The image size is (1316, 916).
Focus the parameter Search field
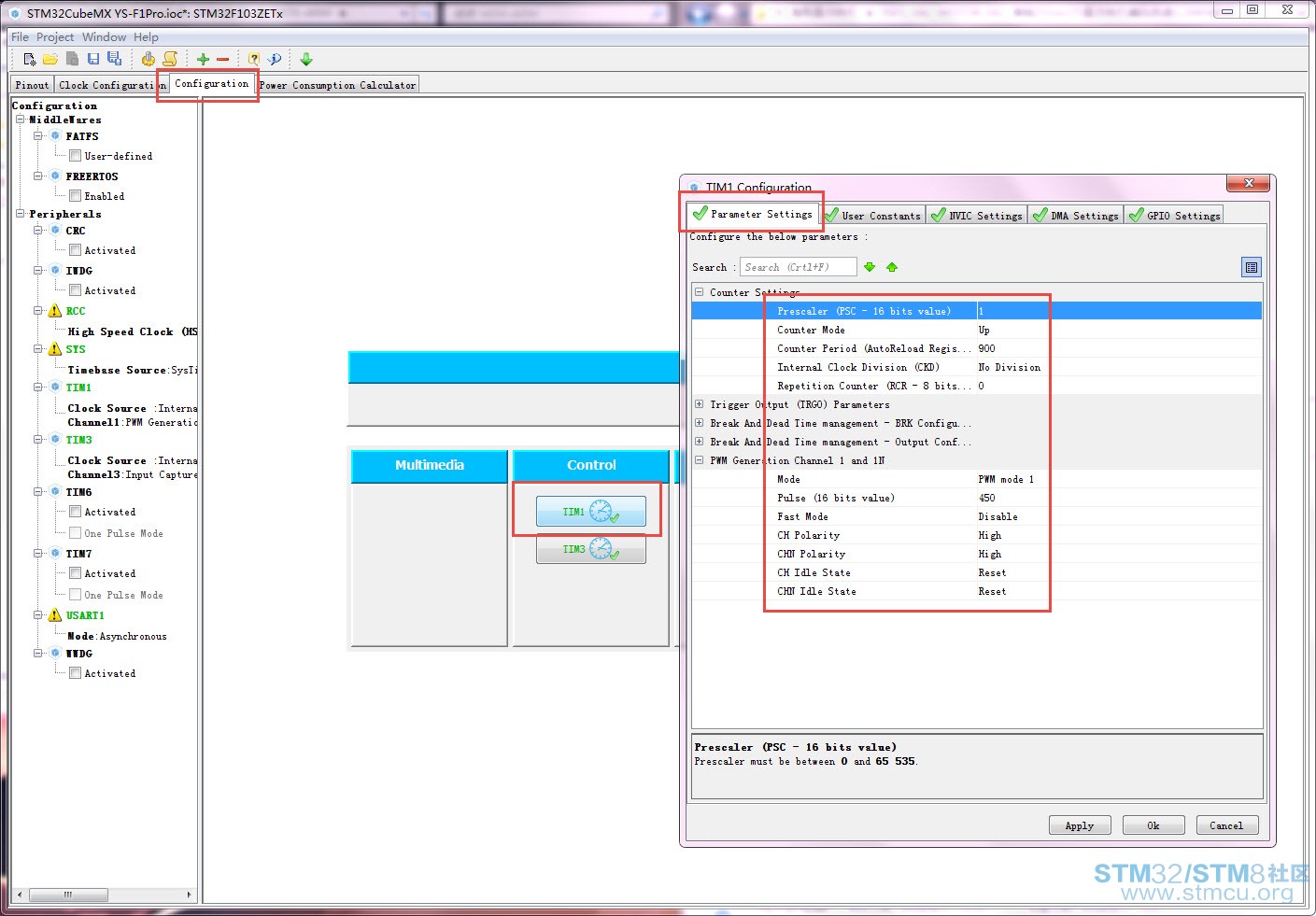click(x=798, y=267)
